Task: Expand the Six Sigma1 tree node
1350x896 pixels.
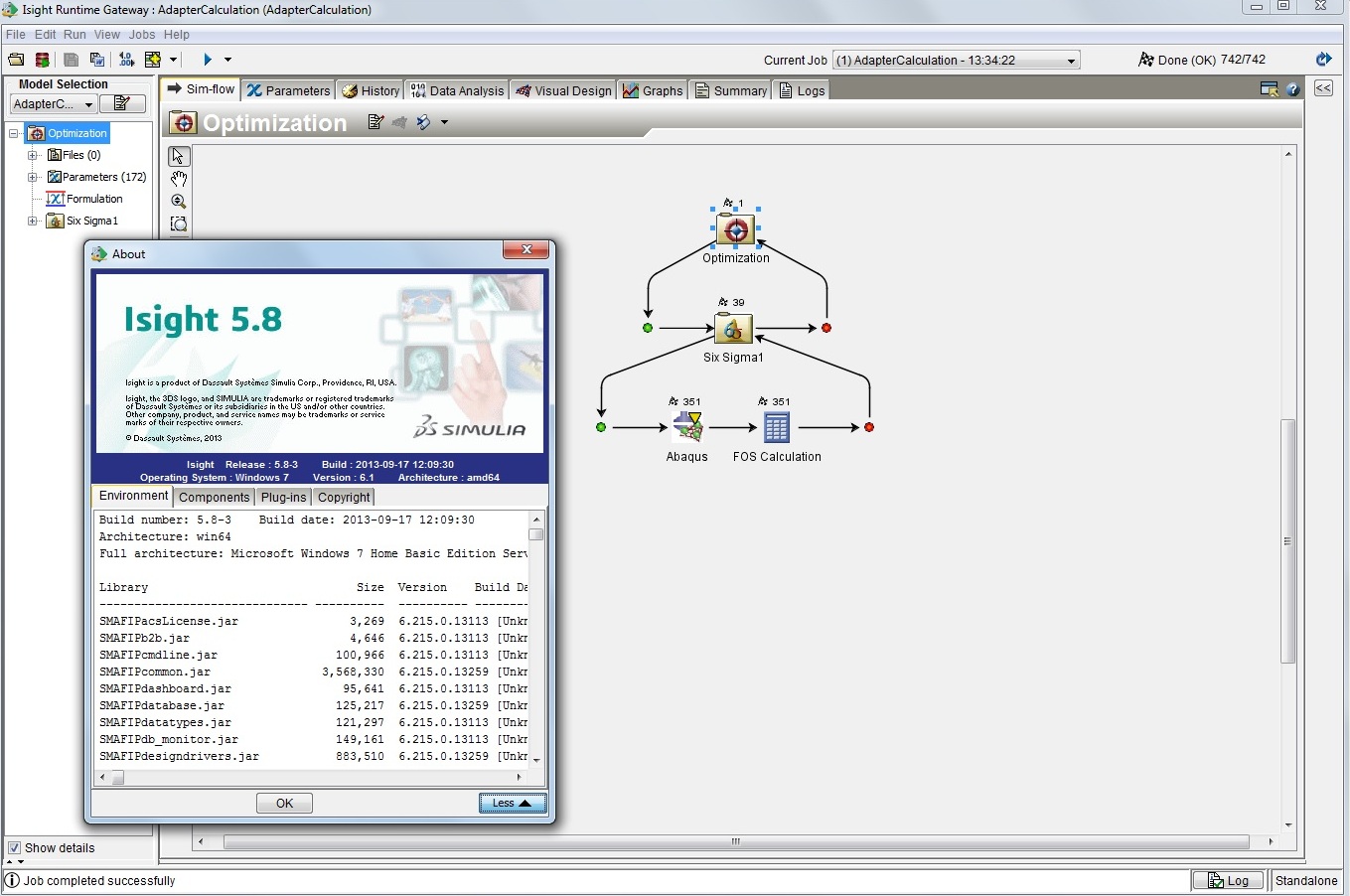Action: coord(33,221)
